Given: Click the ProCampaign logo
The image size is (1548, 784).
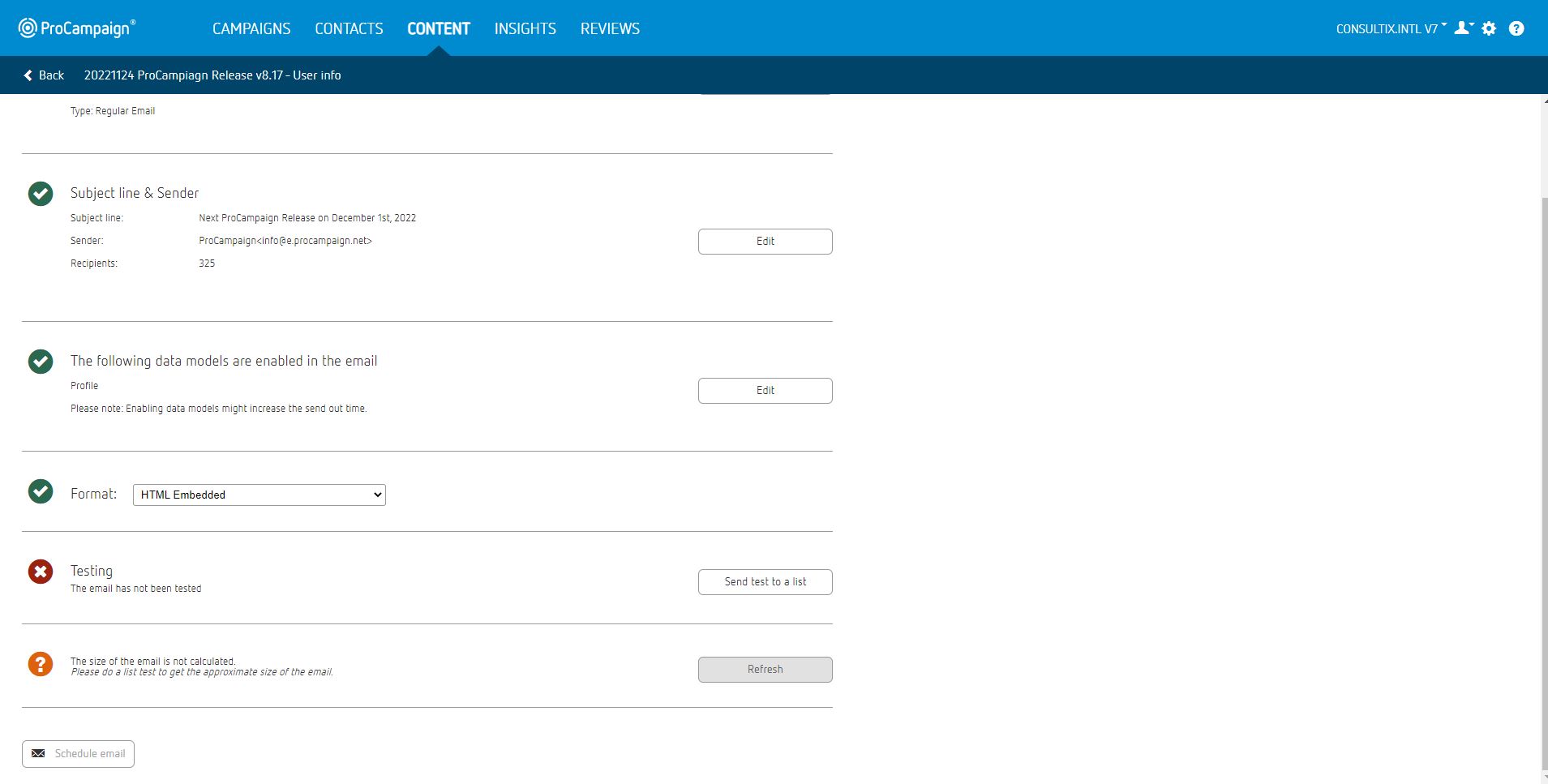Looking at the screenshot, I should (76, 28).
